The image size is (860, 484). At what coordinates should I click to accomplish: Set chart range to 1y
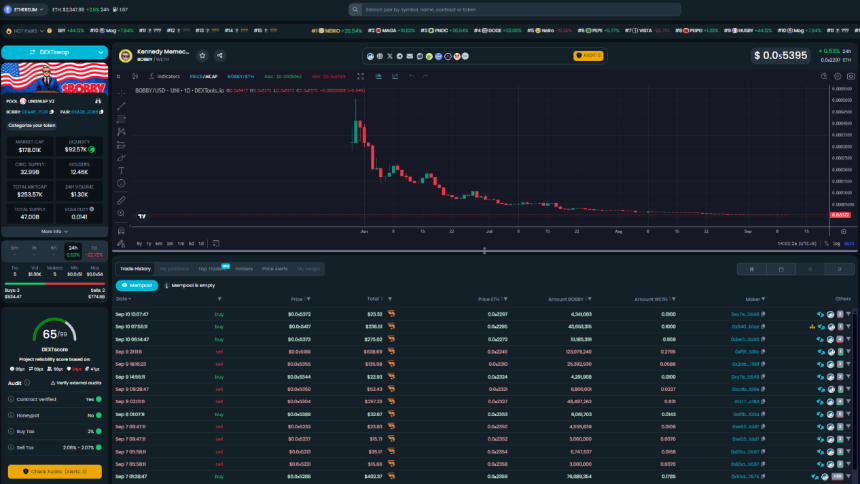(x=149, y=244)
